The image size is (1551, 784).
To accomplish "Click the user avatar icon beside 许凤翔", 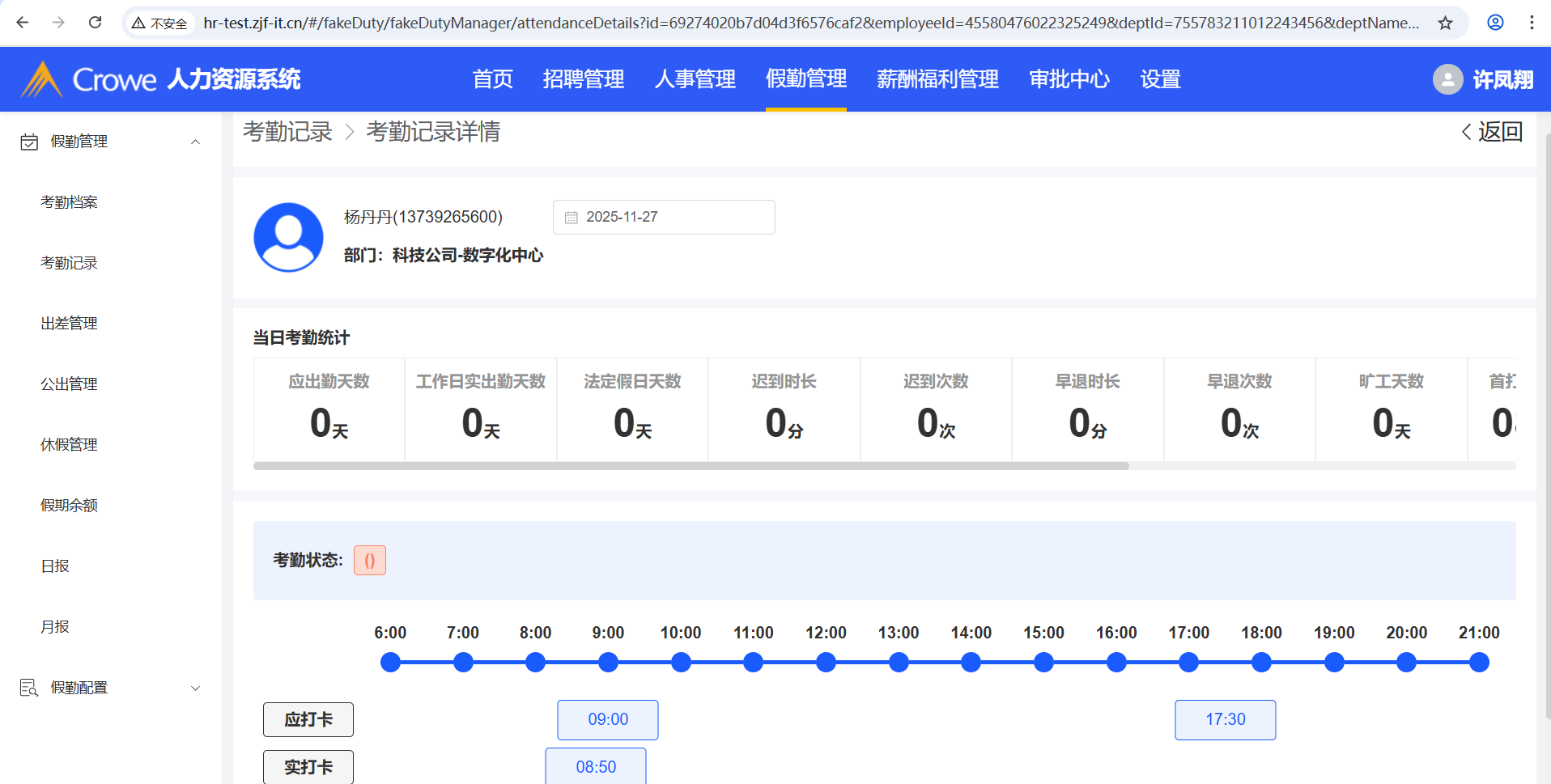I will (1447, 79).
